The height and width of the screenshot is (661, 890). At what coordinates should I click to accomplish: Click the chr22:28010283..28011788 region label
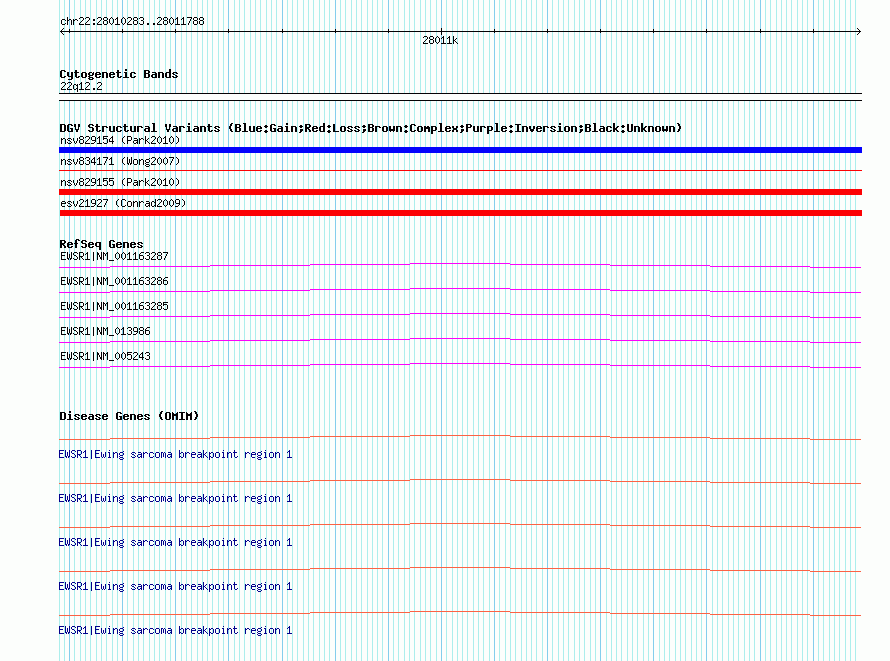coord(132,22)
